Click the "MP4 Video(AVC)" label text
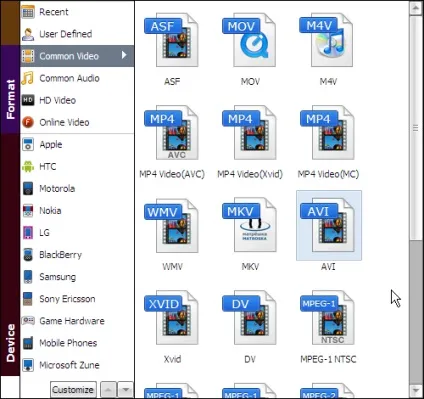This screenshot has width=424, height=399. (172, 174)
